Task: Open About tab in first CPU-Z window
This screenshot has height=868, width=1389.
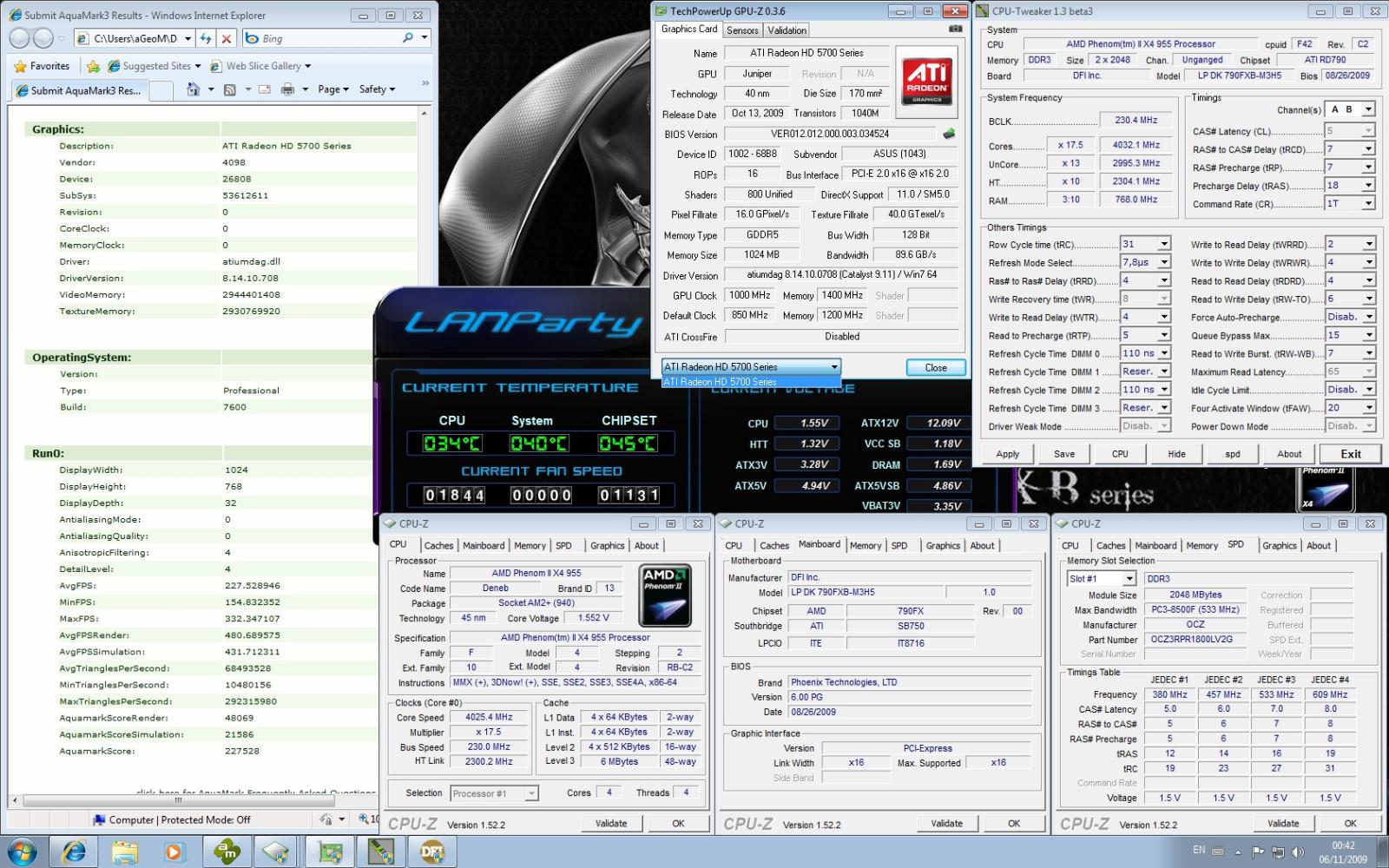Action: 647,546
